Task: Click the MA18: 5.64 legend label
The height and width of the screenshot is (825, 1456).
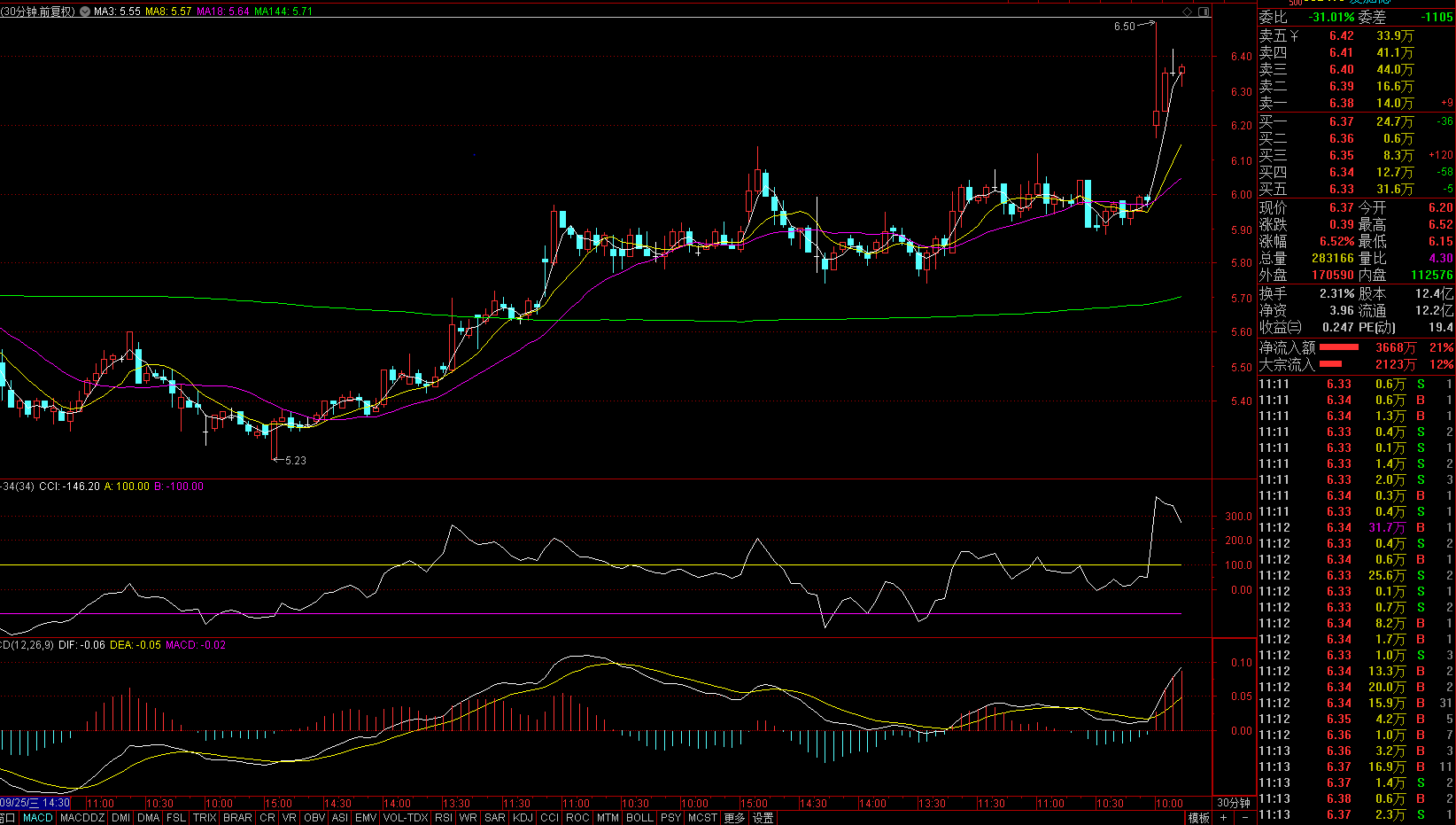Action: point(223,12)
